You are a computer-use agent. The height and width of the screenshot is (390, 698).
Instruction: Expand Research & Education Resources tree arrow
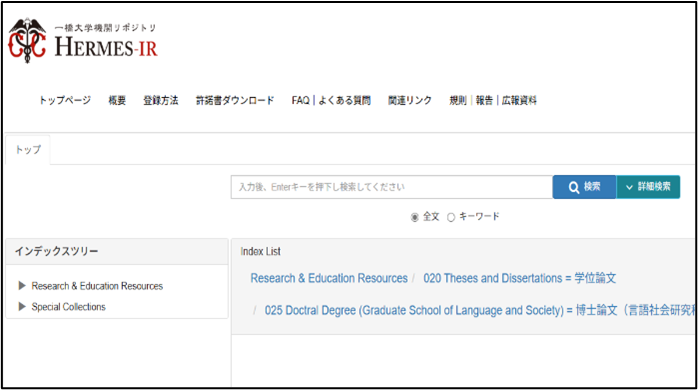(22, 285)
